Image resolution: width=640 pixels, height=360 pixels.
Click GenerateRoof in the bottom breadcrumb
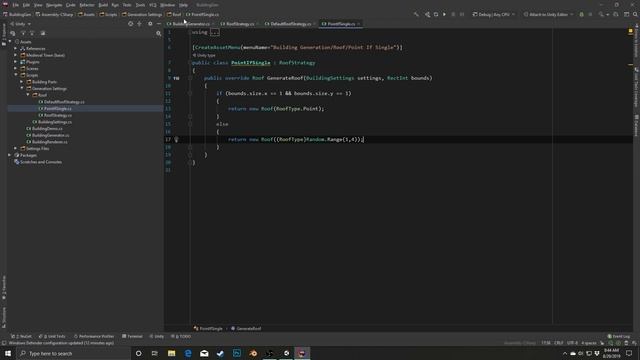tap(249, 329)
